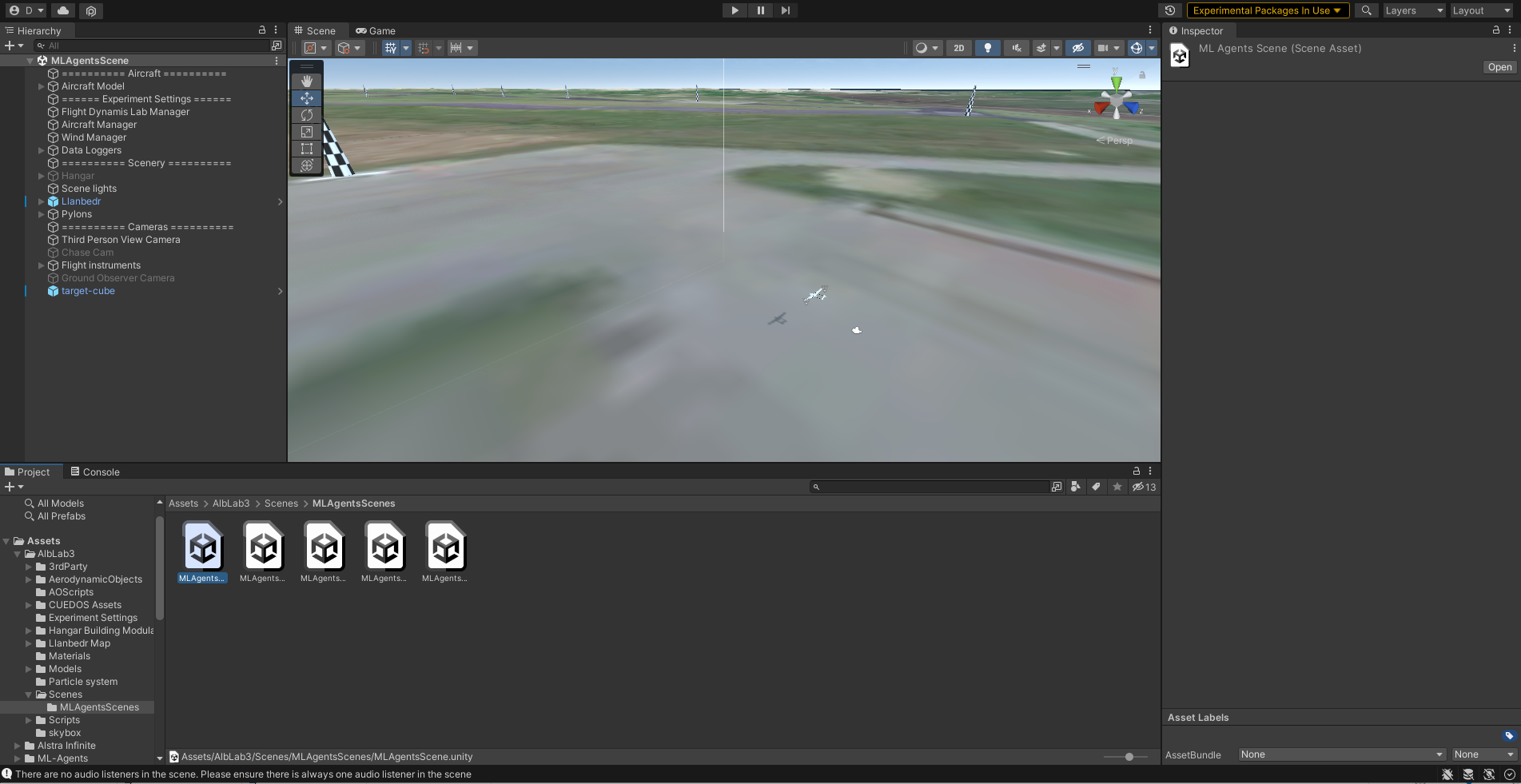This screenshot has height=784, width=1521.
Task: Lock the scene view rotation gizmo
Action: tap(1142, 75)
